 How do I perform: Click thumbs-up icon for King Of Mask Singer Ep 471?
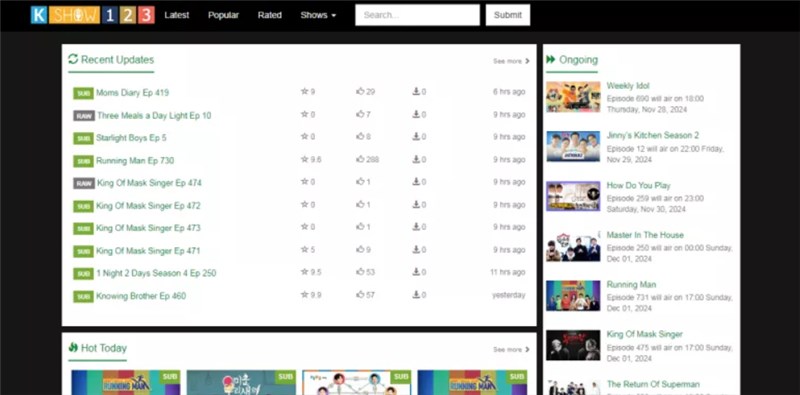360,250
